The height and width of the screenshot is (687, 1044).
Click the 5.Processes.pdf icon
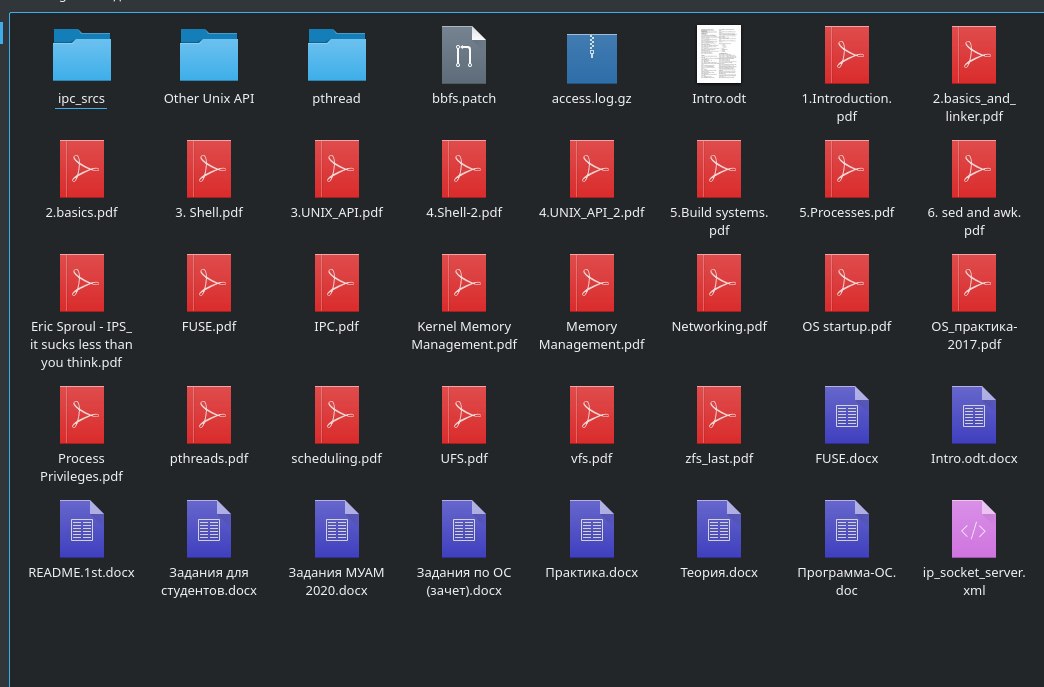[x=846, y=169]
